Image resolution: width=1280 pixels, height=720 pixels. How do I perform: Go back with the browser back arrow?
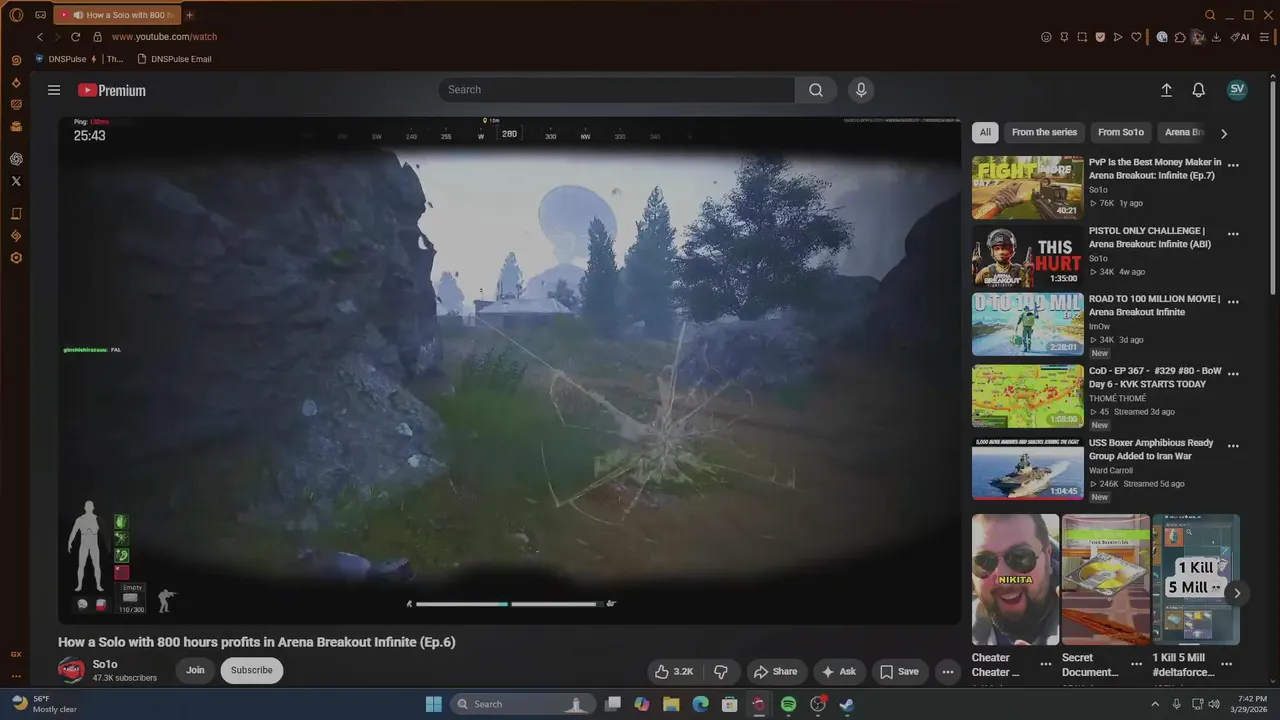[40, 37]
